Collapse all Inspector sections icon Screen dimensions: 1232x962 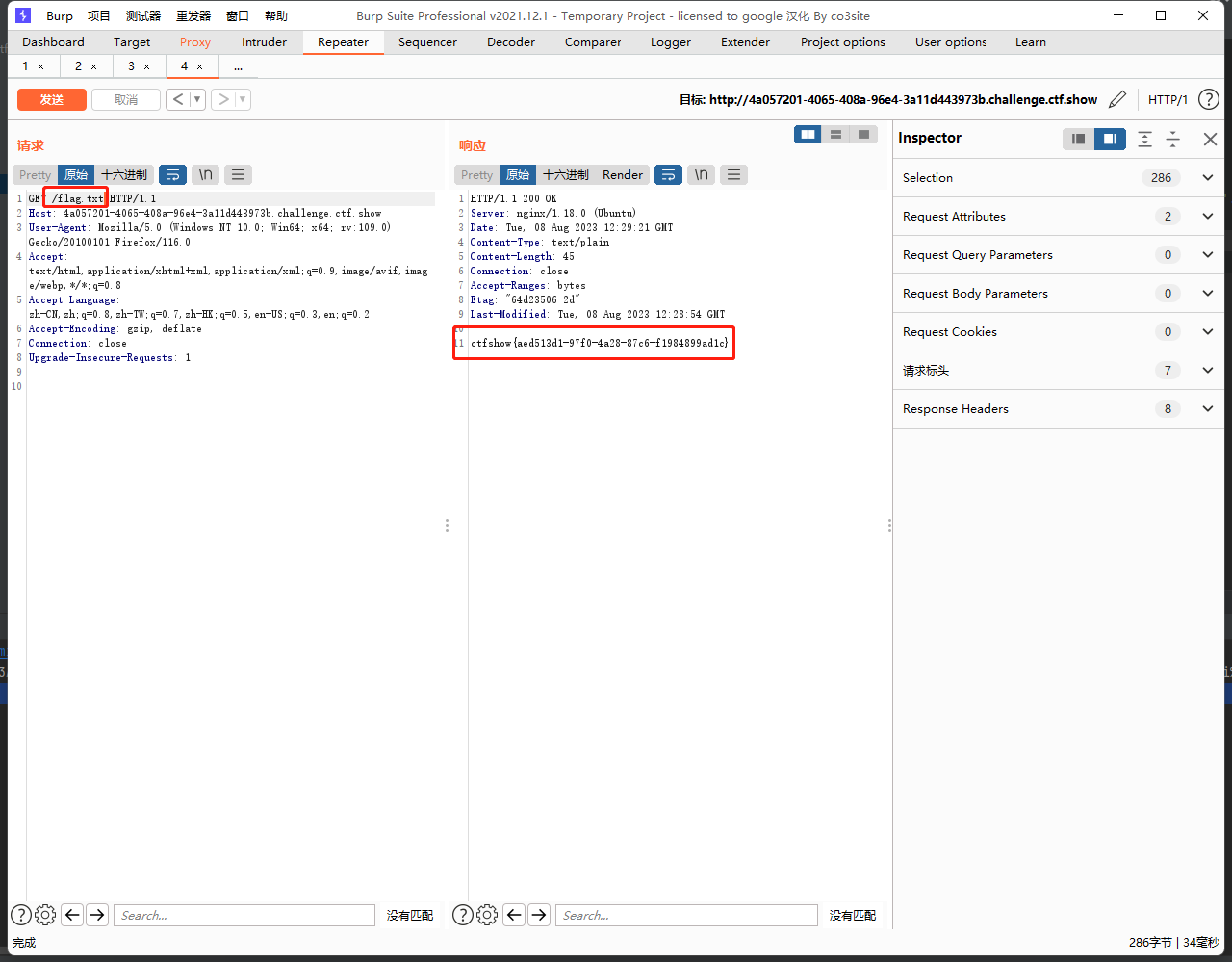click(x=1173, y=139)
